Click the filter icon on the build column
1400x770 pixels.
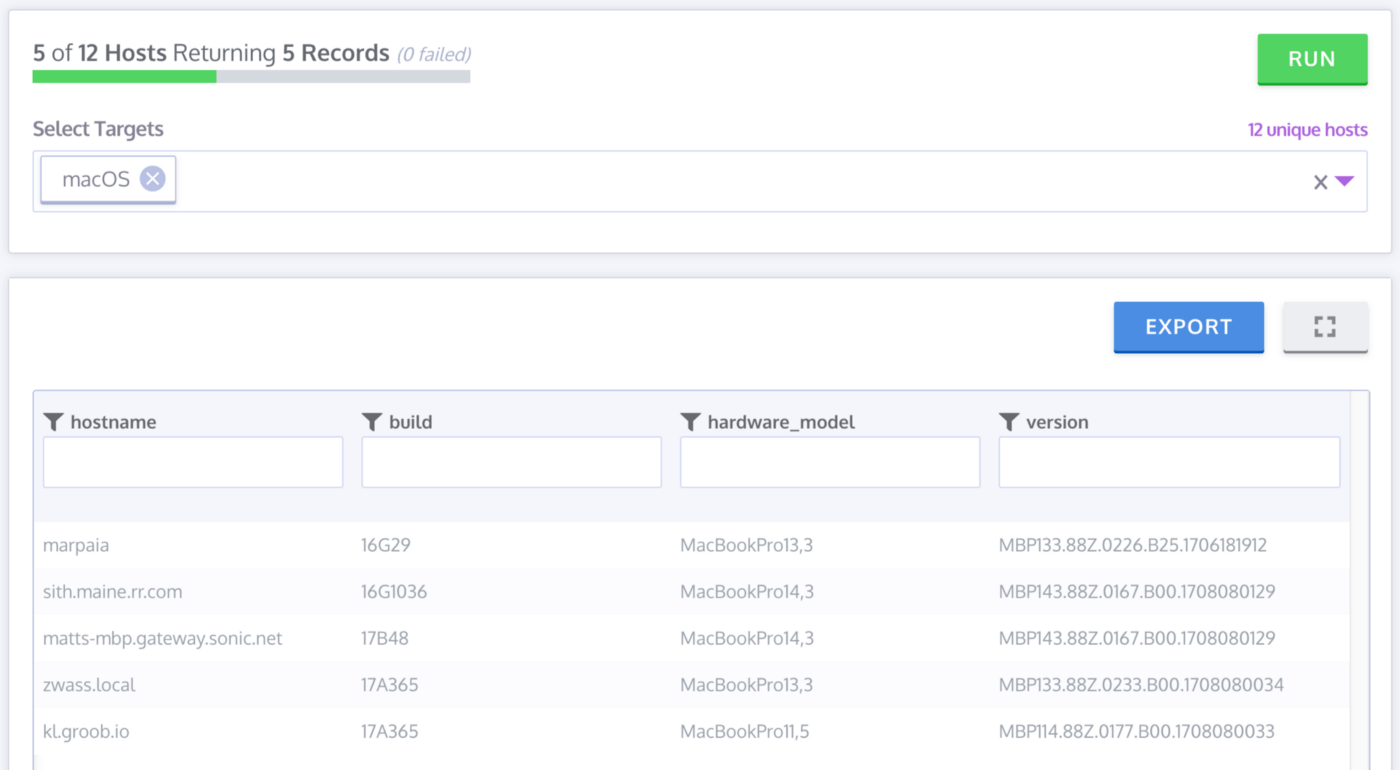click(x=374, y=421)
